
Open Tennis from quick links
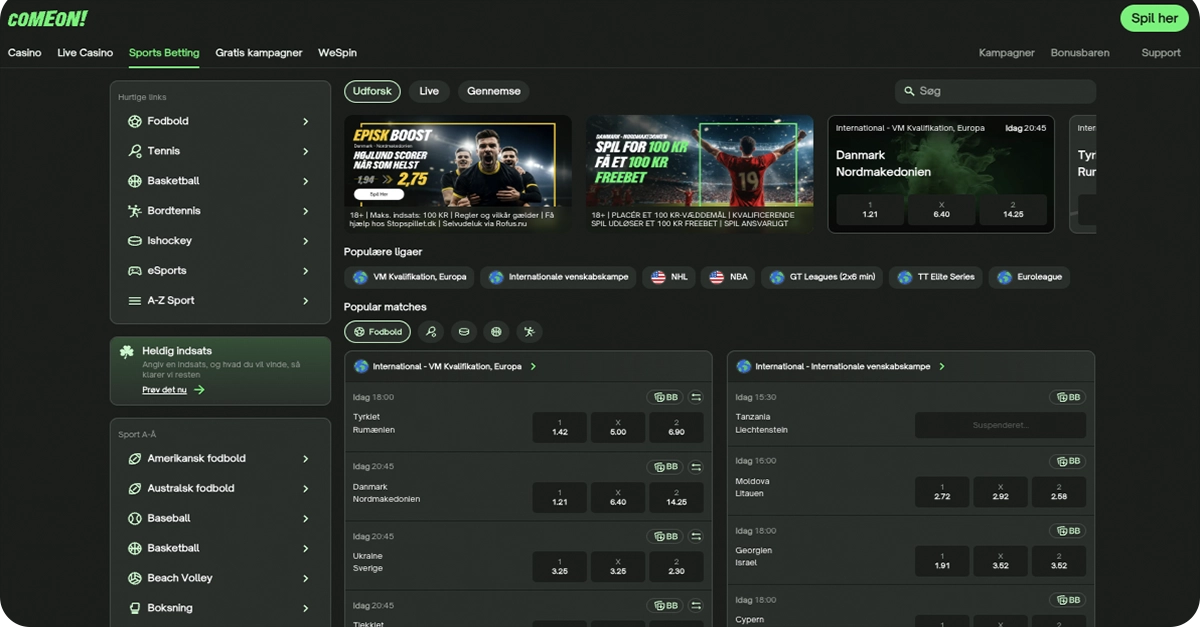click(x=220, y=151)
